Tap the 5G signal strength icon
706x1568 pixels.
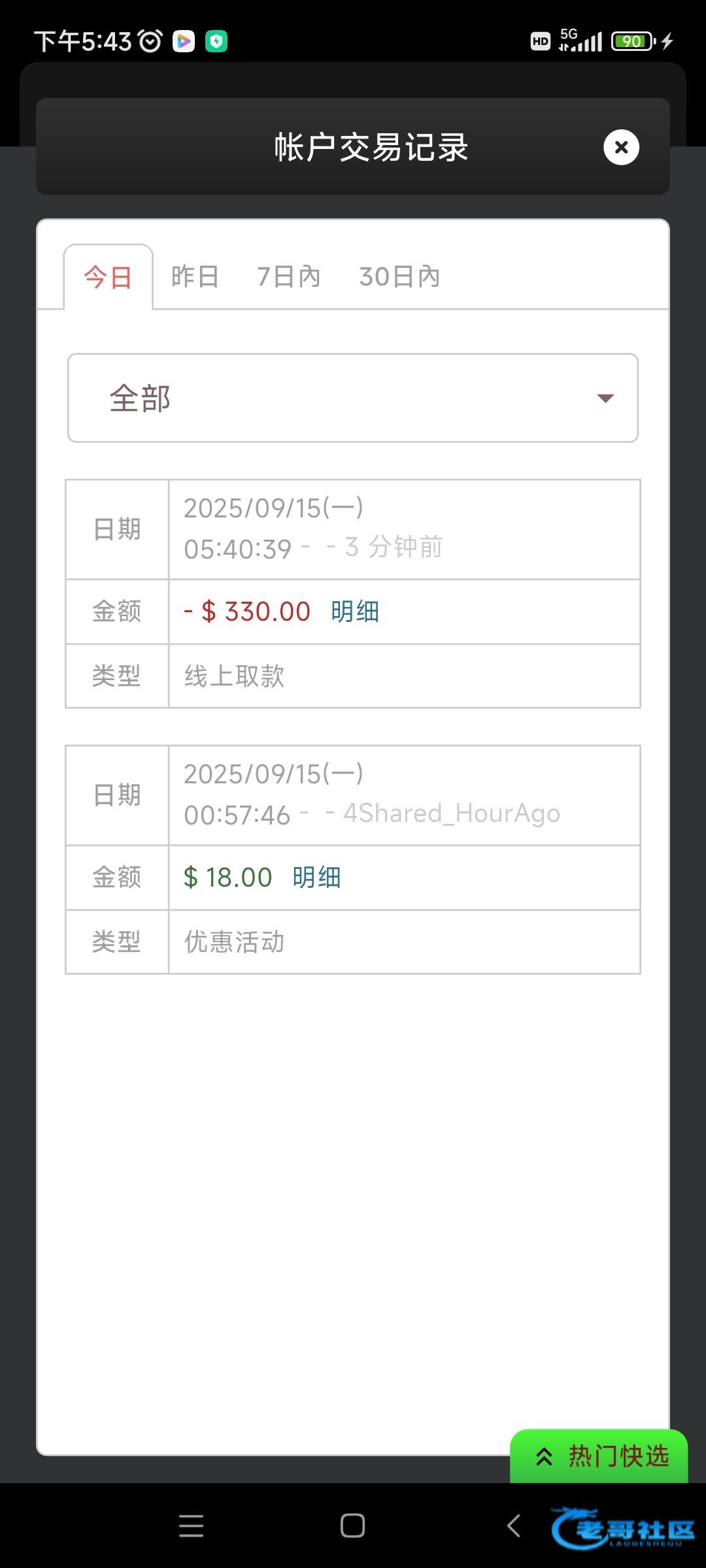(x=580, y=41)
